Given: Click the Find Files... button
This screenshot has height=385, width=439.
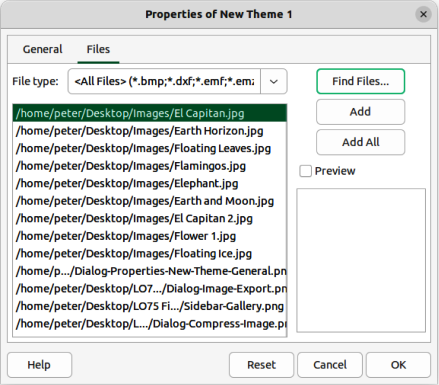Looking at the screenshot, I should point(360,81).
